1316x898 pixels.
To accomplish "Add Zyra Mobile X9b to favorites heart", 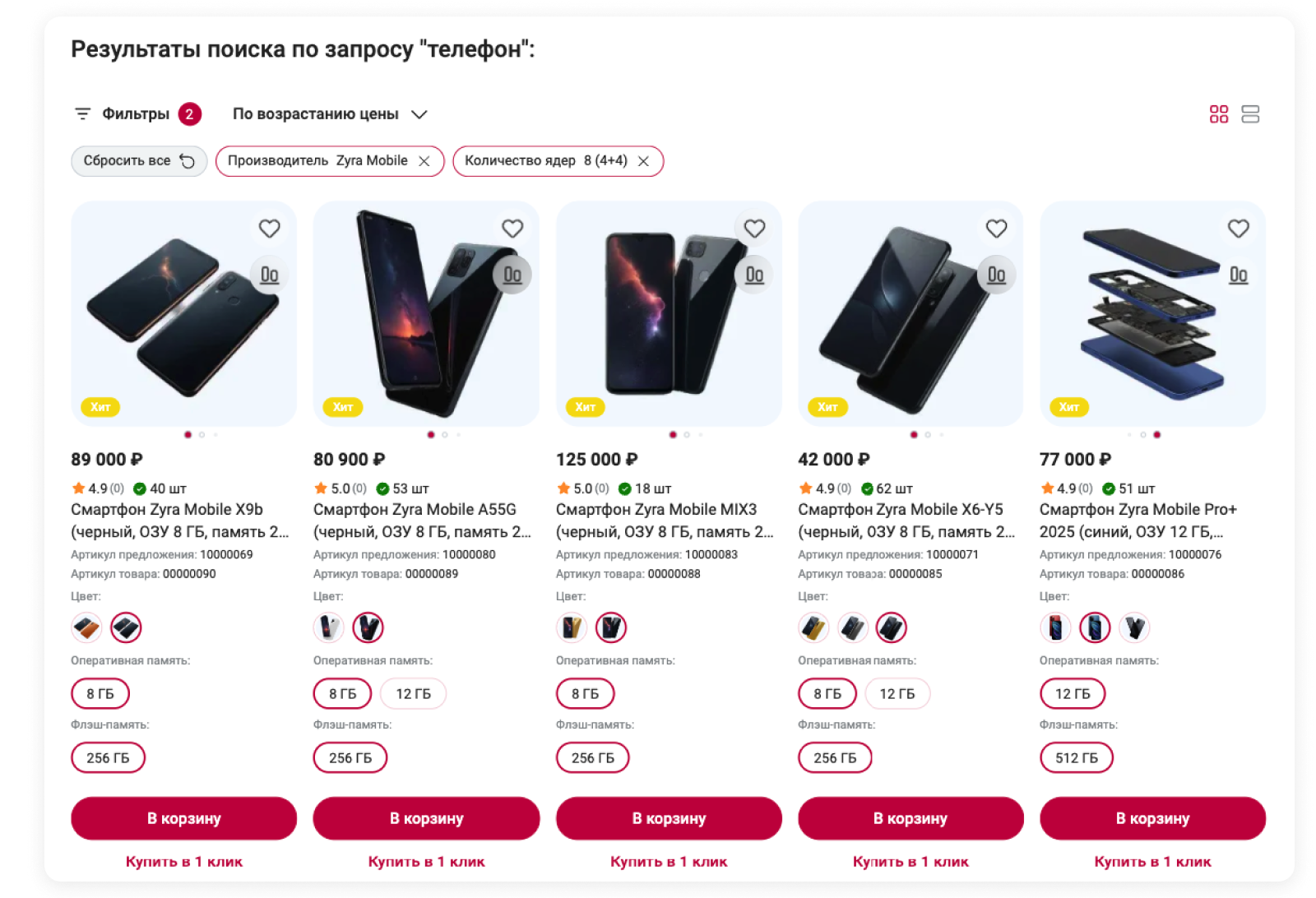I will (269, 229).
